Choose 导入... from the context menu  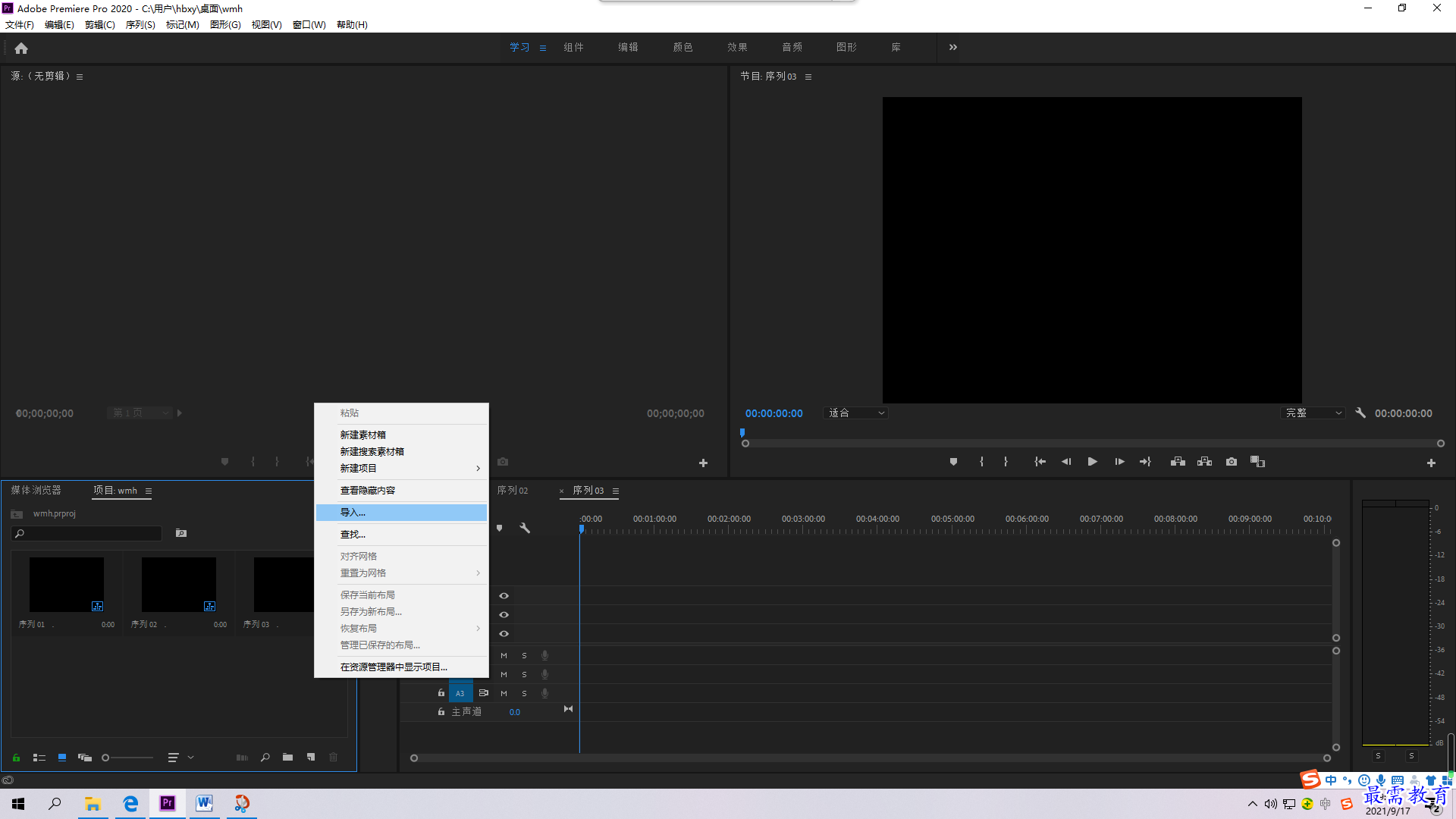pos(402,513)
